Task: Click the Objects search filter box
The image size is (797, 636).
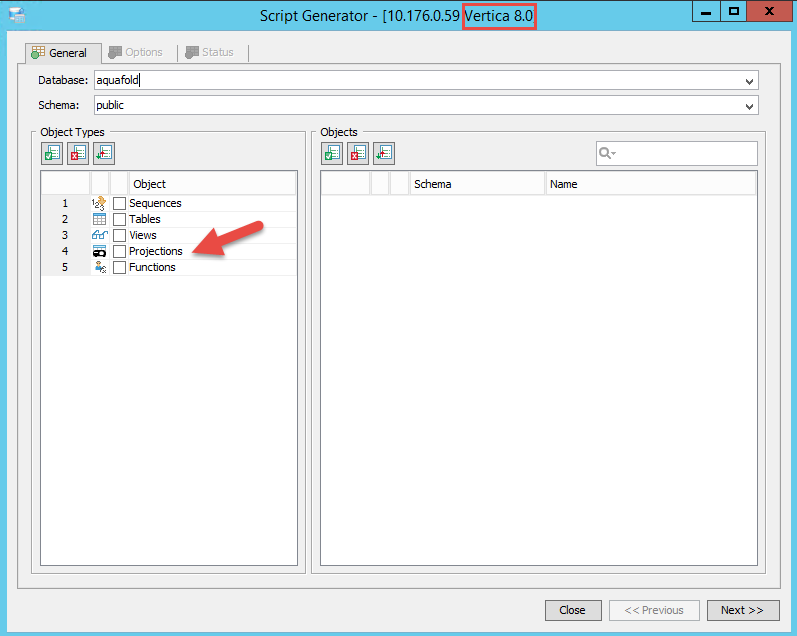Action: pos(677,153)
